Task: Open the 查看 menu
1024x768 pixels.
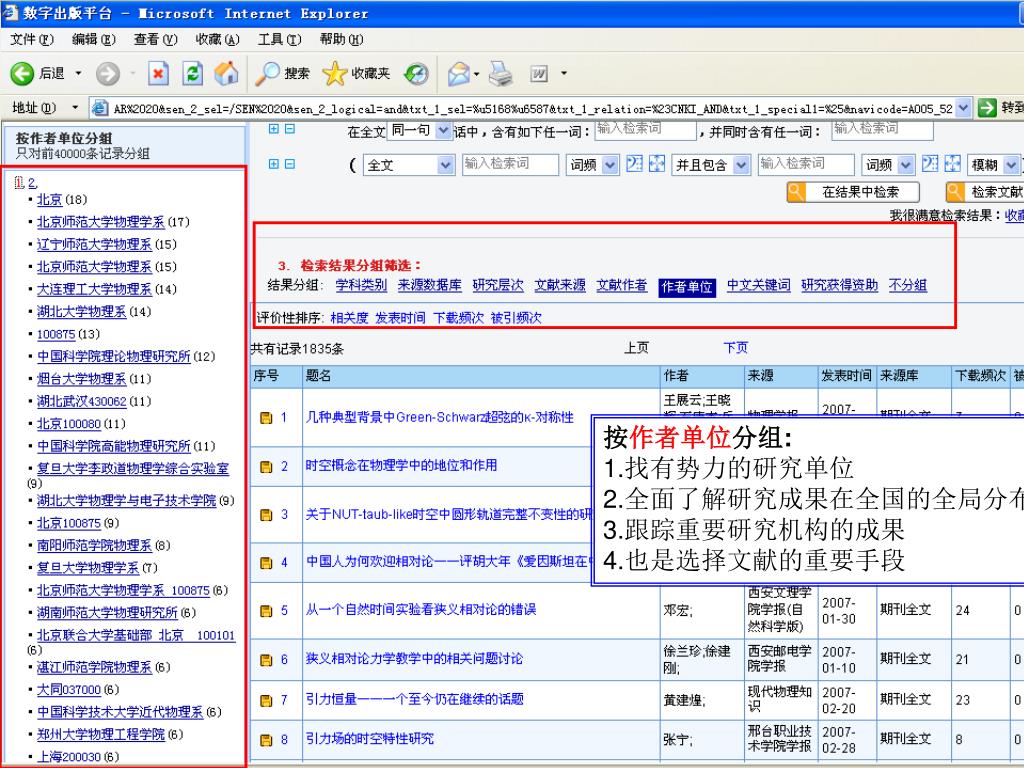Action: pyautogui.click(x=155, y=40)
